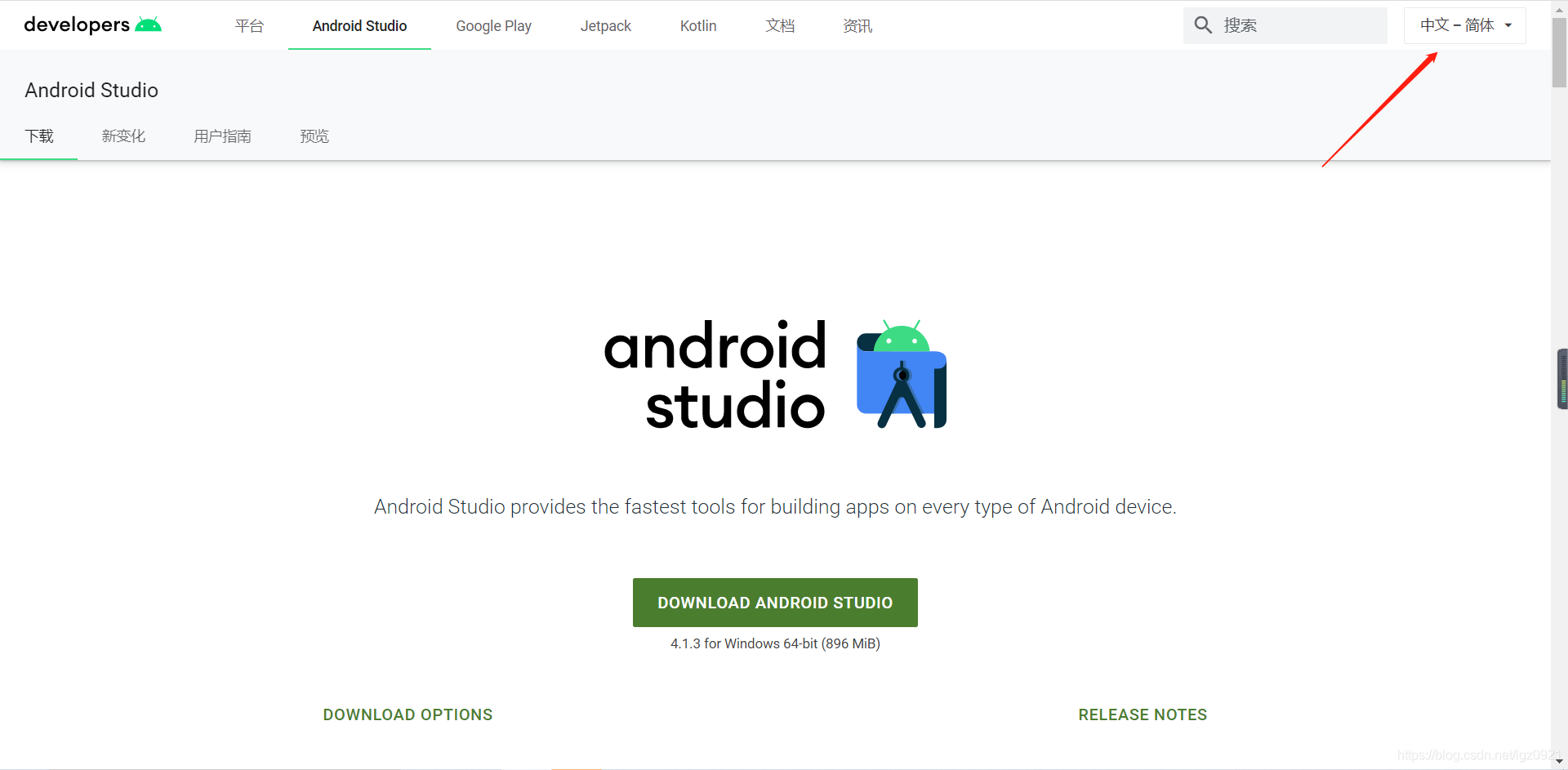1568x770 pixels.
Task: Open the 文档 nav item
Action: click(x=780, y=26)
